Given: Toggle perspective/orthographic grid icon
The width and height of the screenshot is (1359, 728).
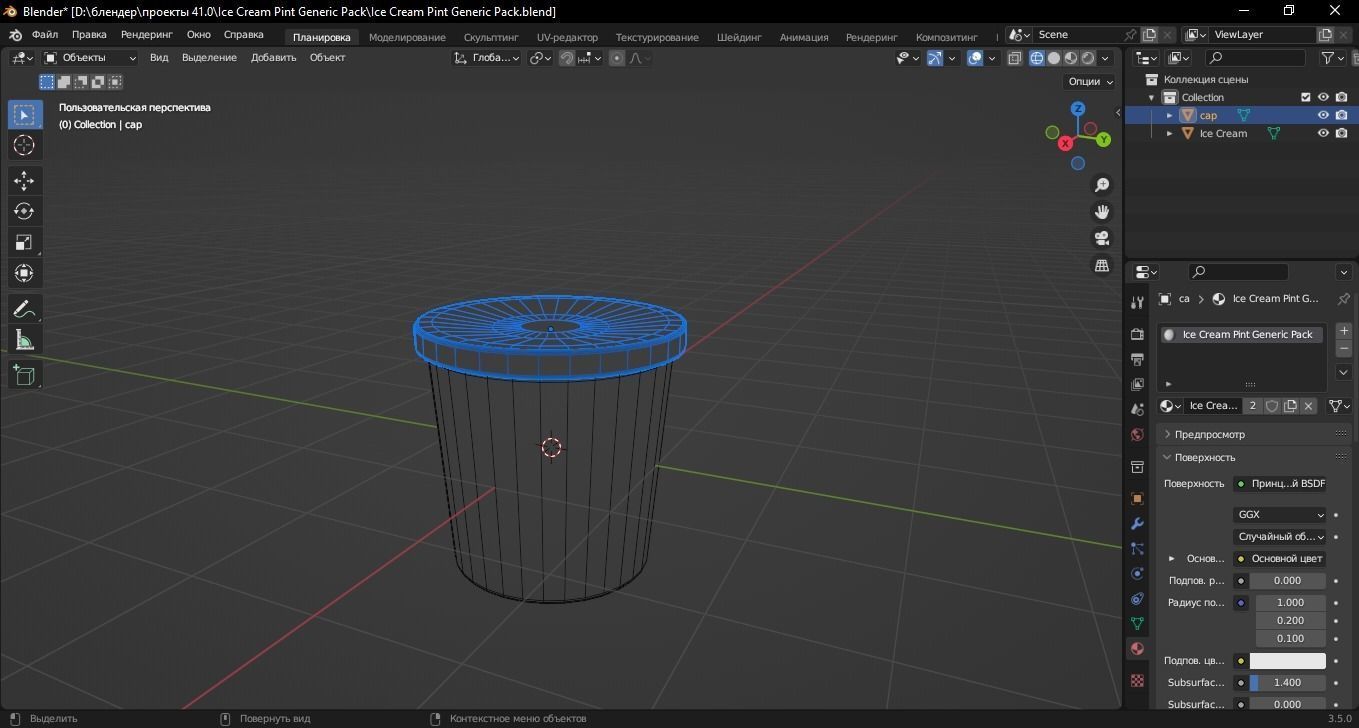Looking at the screenshot, I should click(1102, 266).
